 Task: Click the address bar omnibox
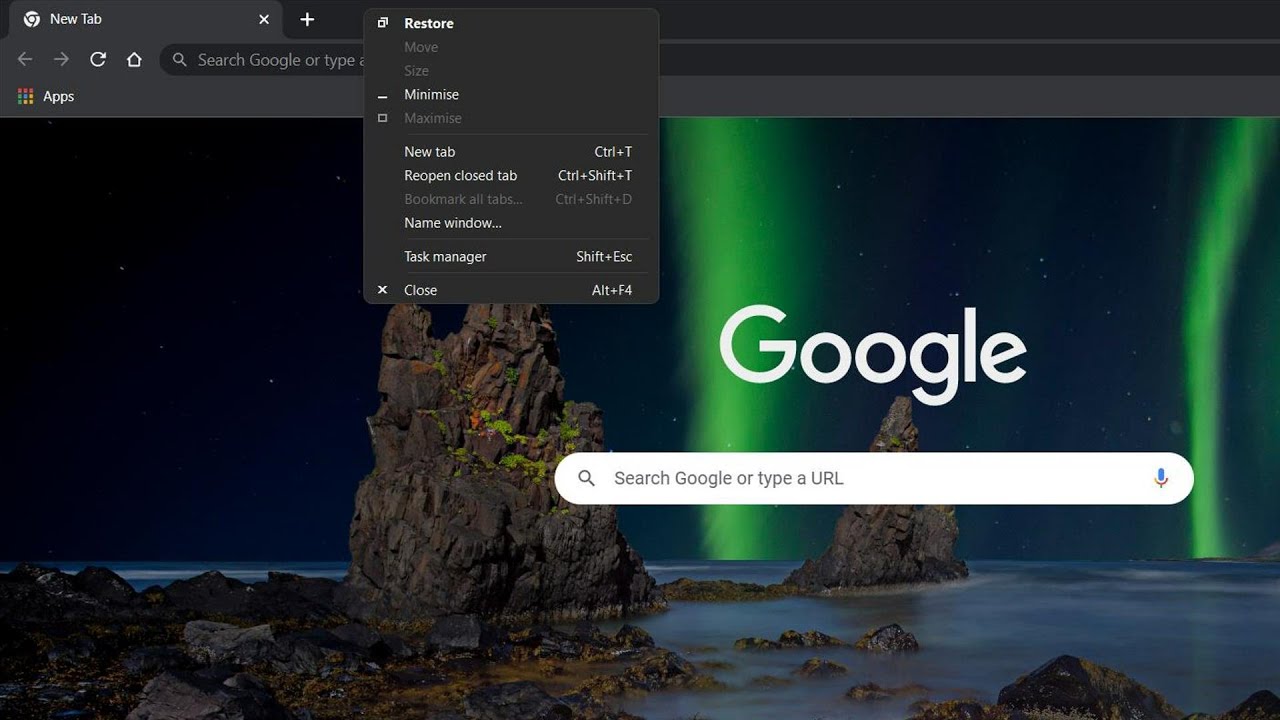coord(262,60)
